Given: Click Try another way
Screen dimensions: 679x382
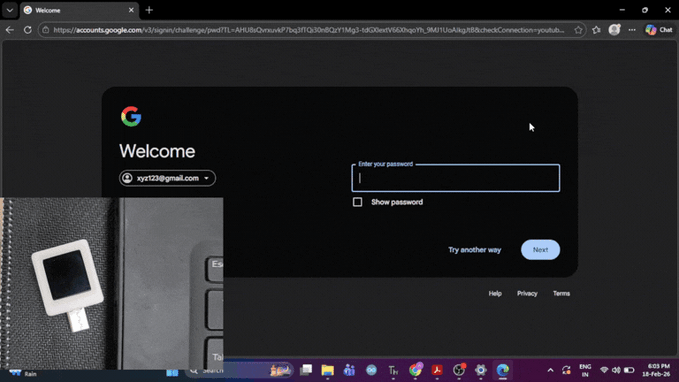Looking at the screenshot, I should pyautogui.click(x=475, y=250).
